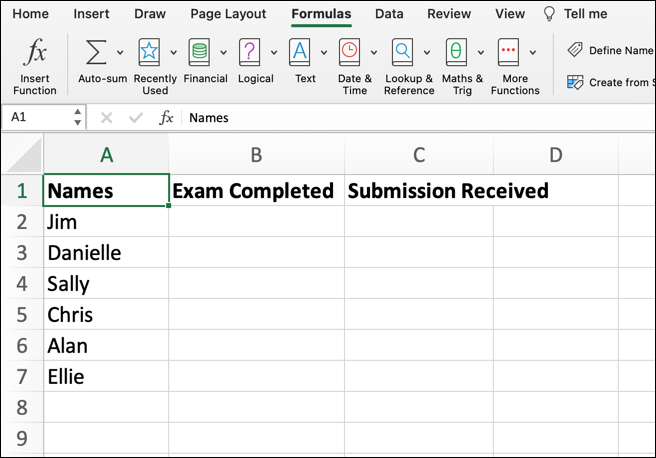Open the Text functions icon
Viewport: 656px width, 458px height.
click(300, 52)
